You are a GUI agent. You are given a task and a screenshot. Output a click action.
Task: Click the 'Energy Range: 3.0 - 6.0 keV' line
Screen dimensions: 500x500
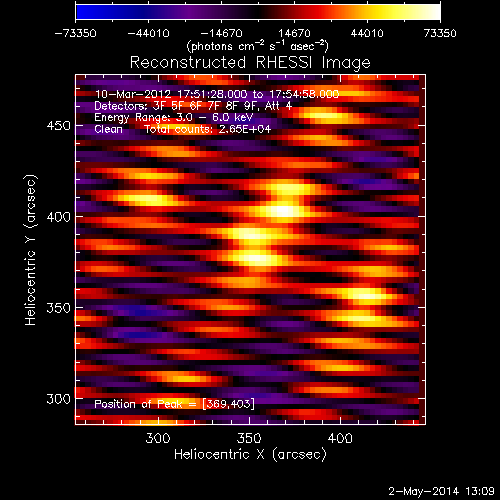click(174, 118)
